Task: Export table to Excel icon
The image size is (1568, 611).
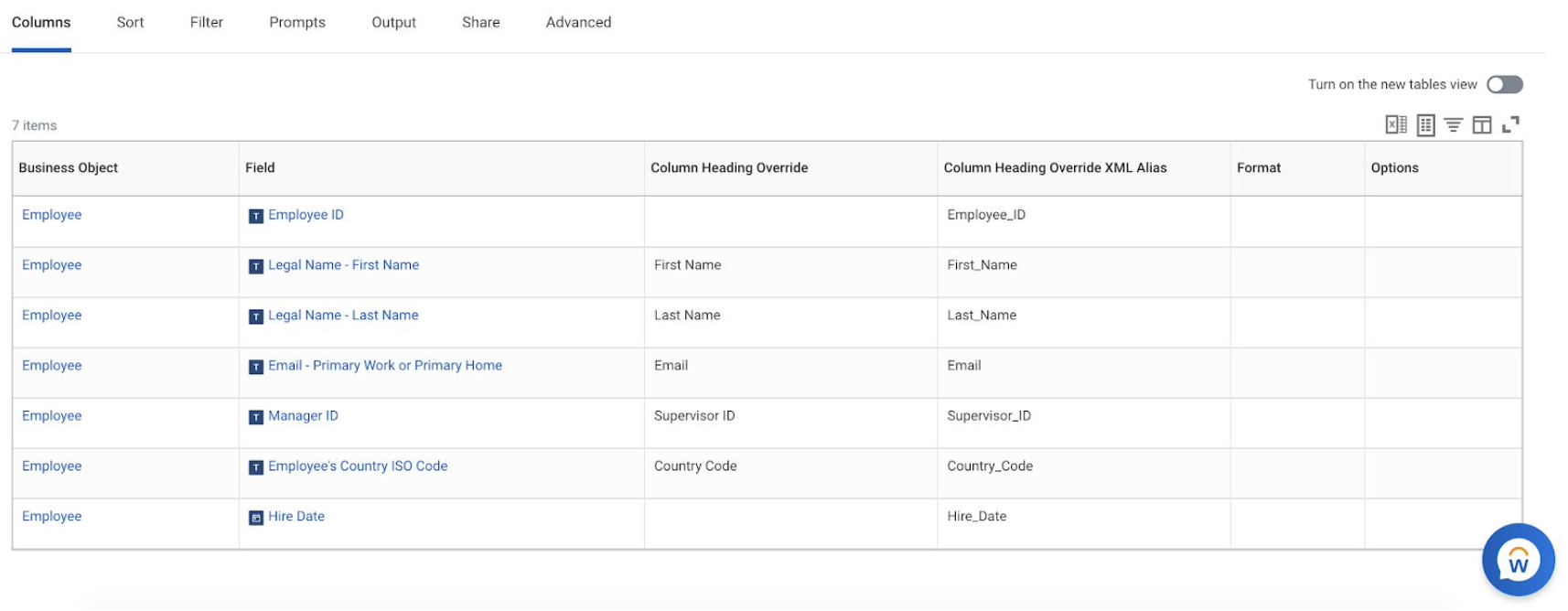Action: point(1395,124)
